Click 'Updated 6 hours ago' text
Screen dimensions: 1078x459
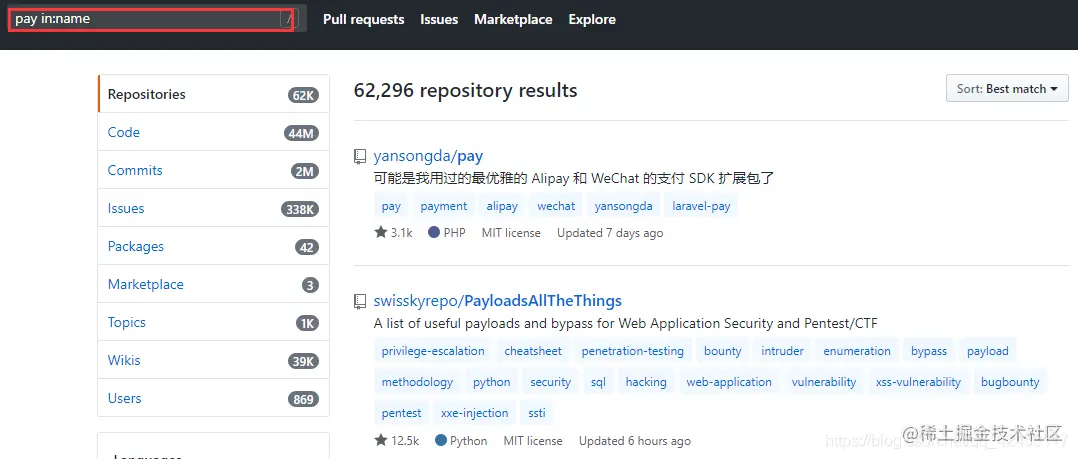(635, 441)
